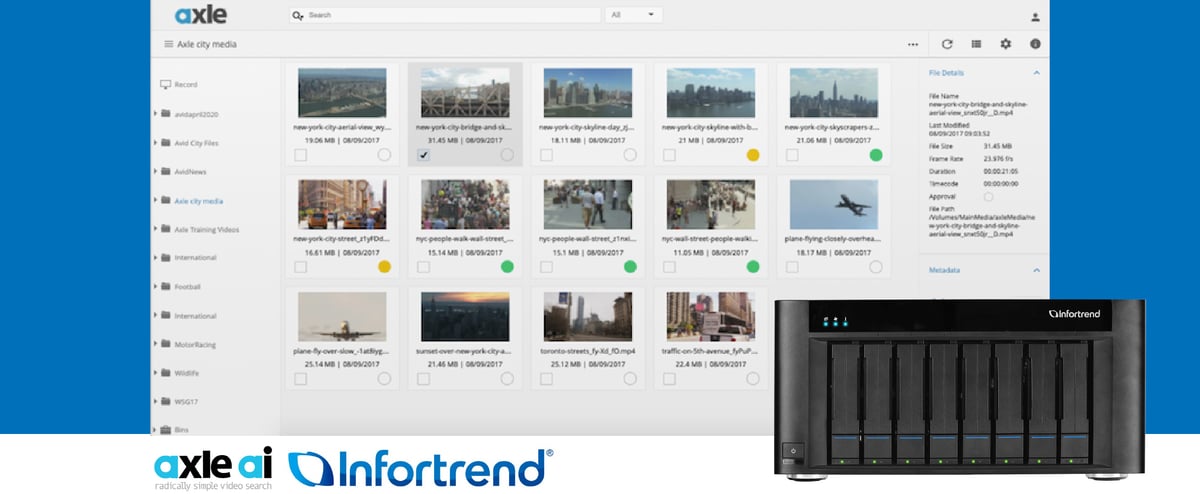Expand the AvidNews folder arrow
This screenshot has height=494, width=1200.
pyautogui.click(x=155, y=171)
